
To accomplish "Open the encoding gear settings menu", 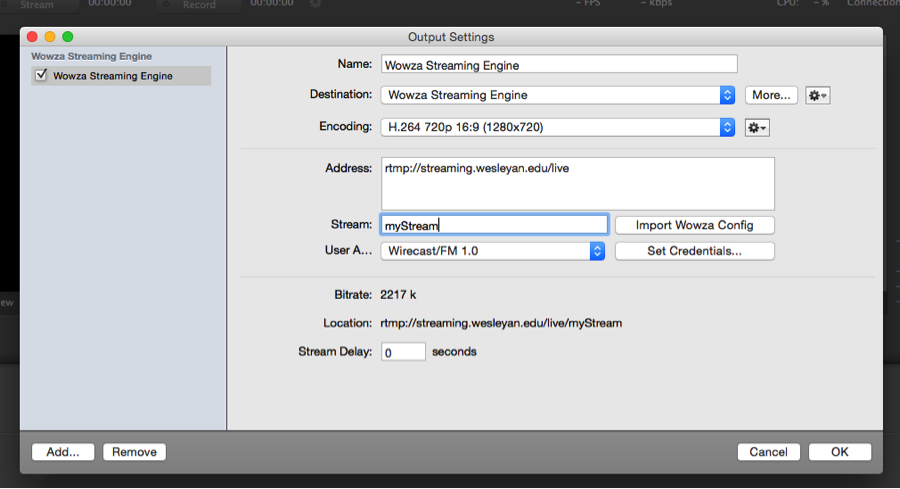I will point(757,127).
